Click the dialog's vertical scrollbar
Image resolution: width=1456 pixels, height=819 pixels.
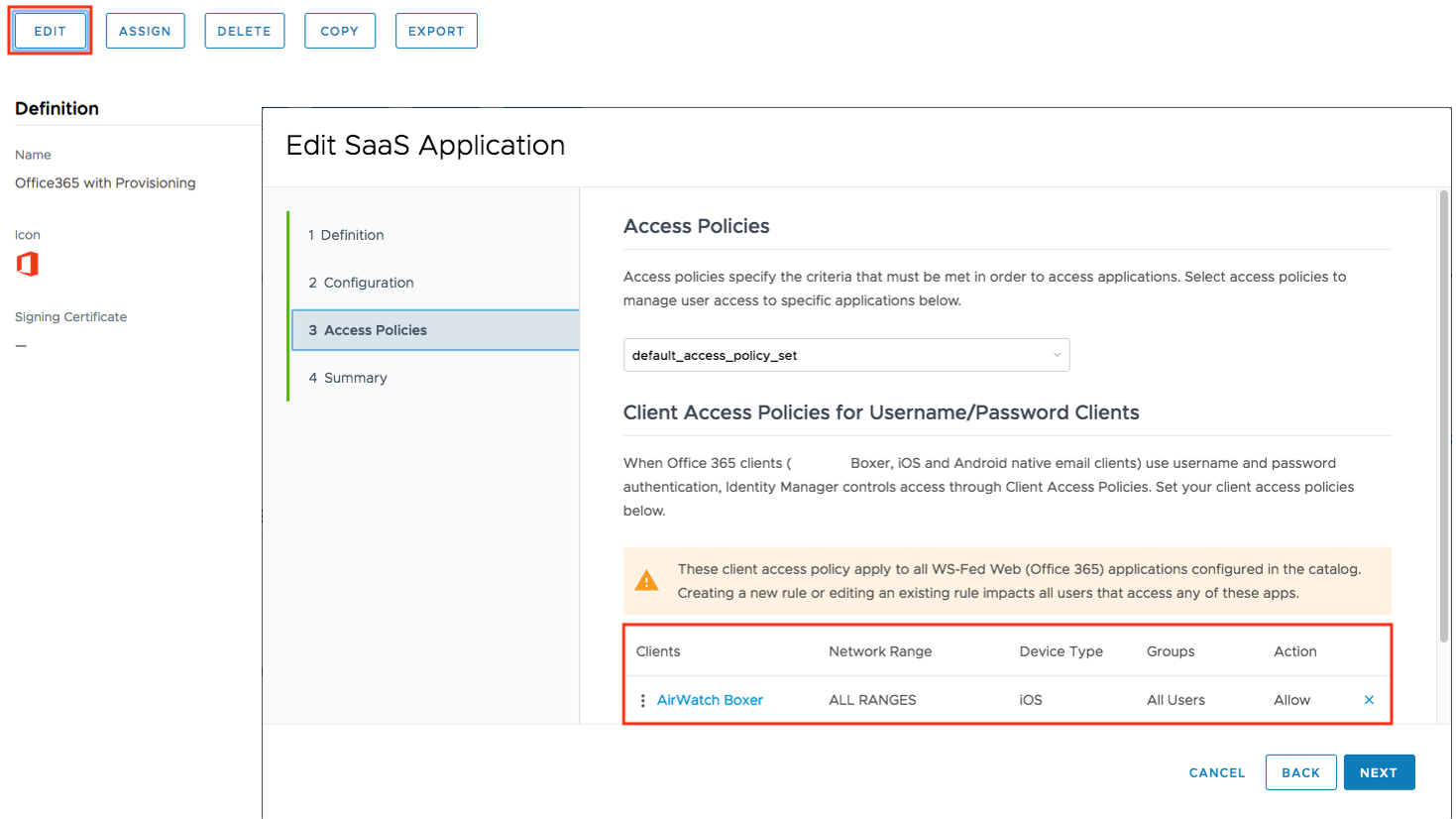pyautogui.click(x=1443, y=416)
